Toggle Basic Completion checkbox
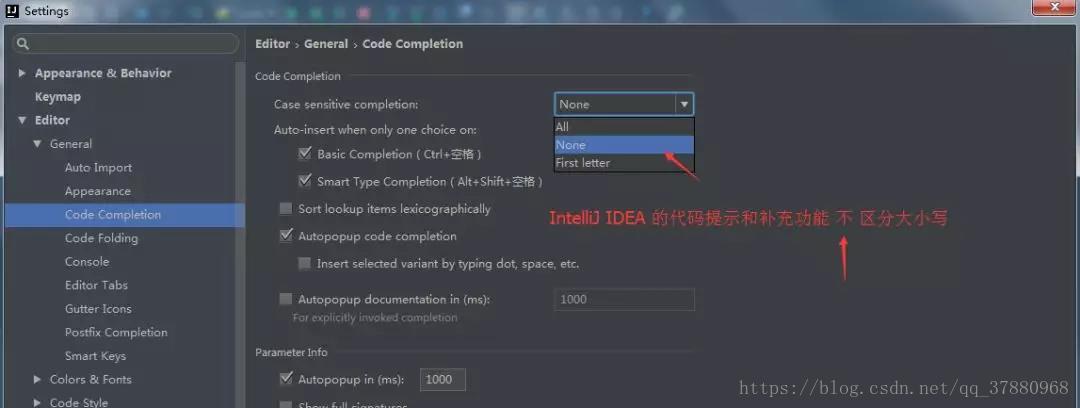Screen dimensions: 1080x408 pos(305,154)
